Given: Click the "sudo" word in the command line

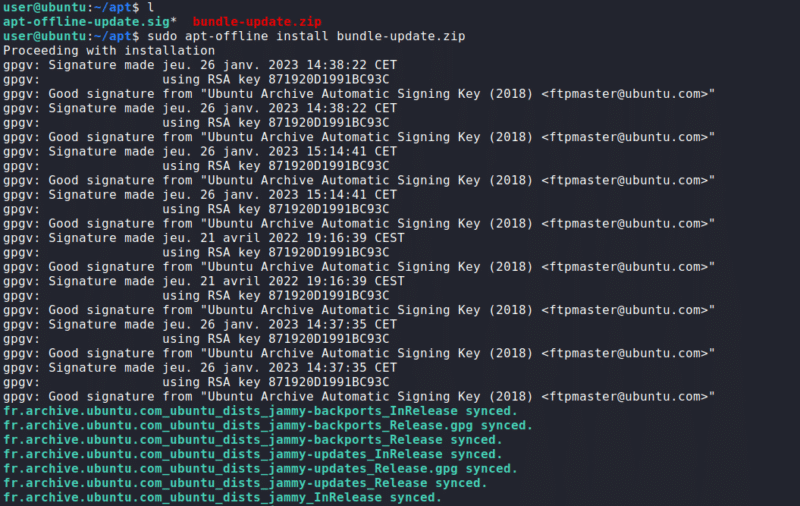Looking at the screenshot, I should (162, 36).
